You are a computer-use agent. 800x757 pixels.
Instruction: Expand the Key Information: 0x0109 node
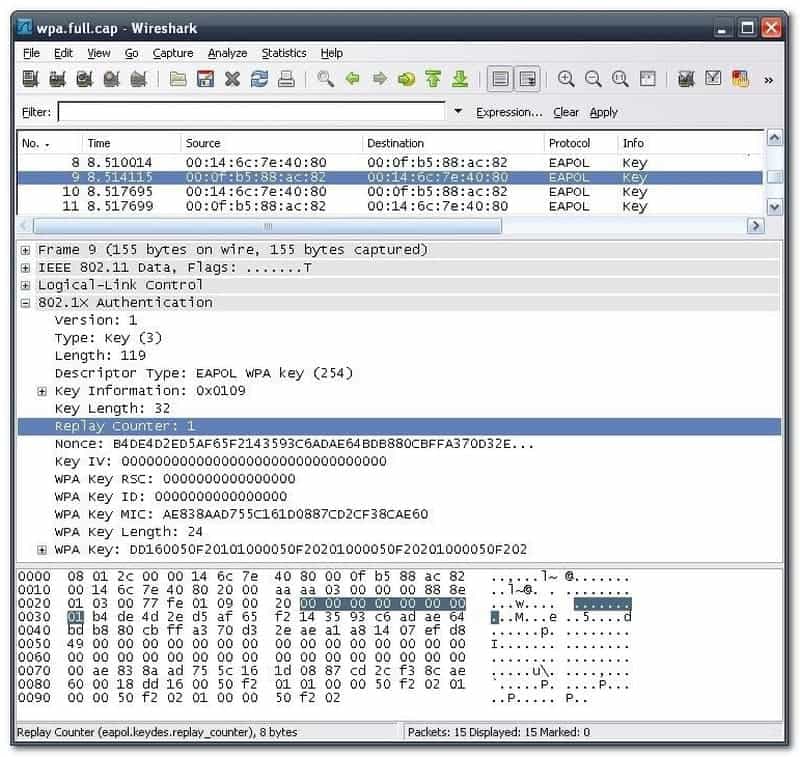tap(42, 391)
